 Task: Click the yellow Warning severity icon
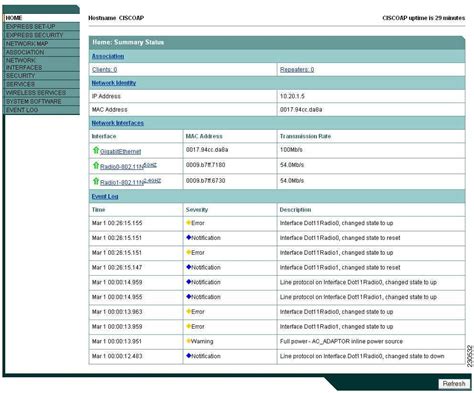pos(189,341)
